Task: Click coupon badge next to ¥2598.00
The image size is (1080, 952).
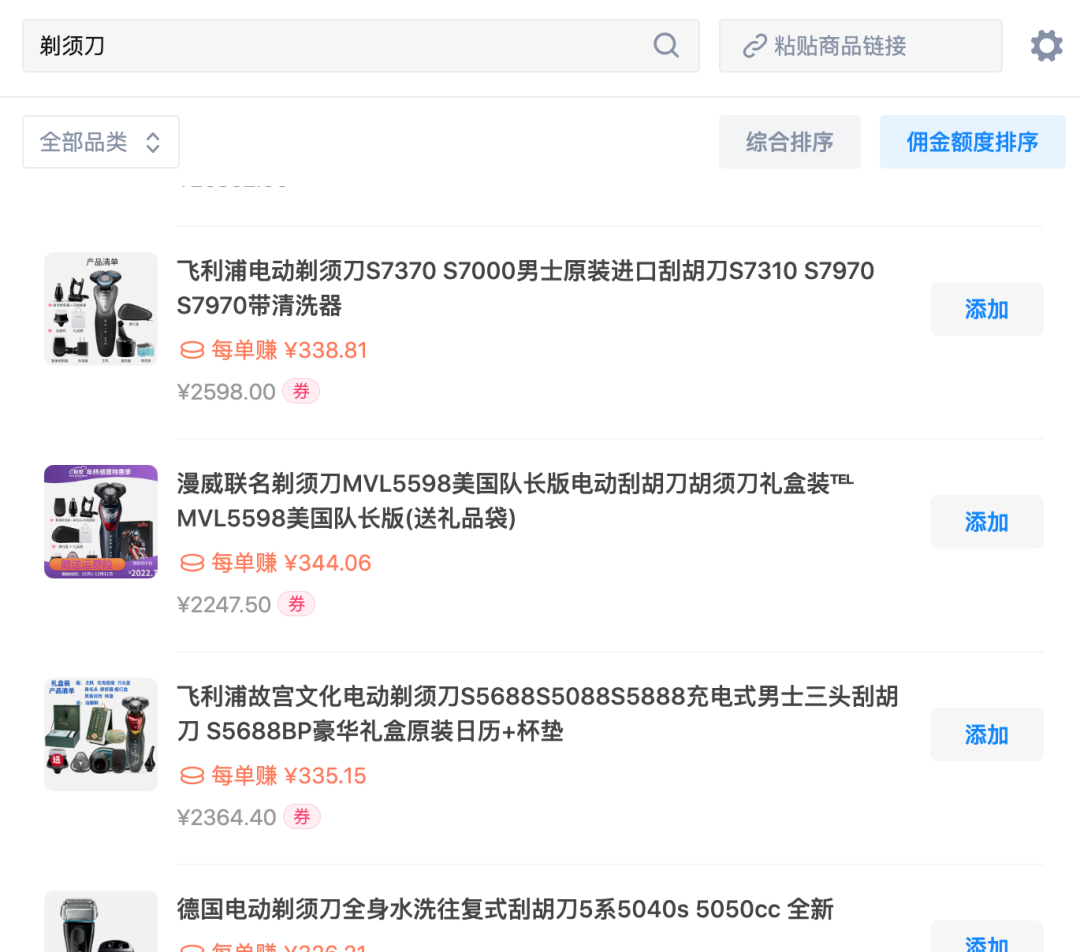Action: tap(301, 391)
